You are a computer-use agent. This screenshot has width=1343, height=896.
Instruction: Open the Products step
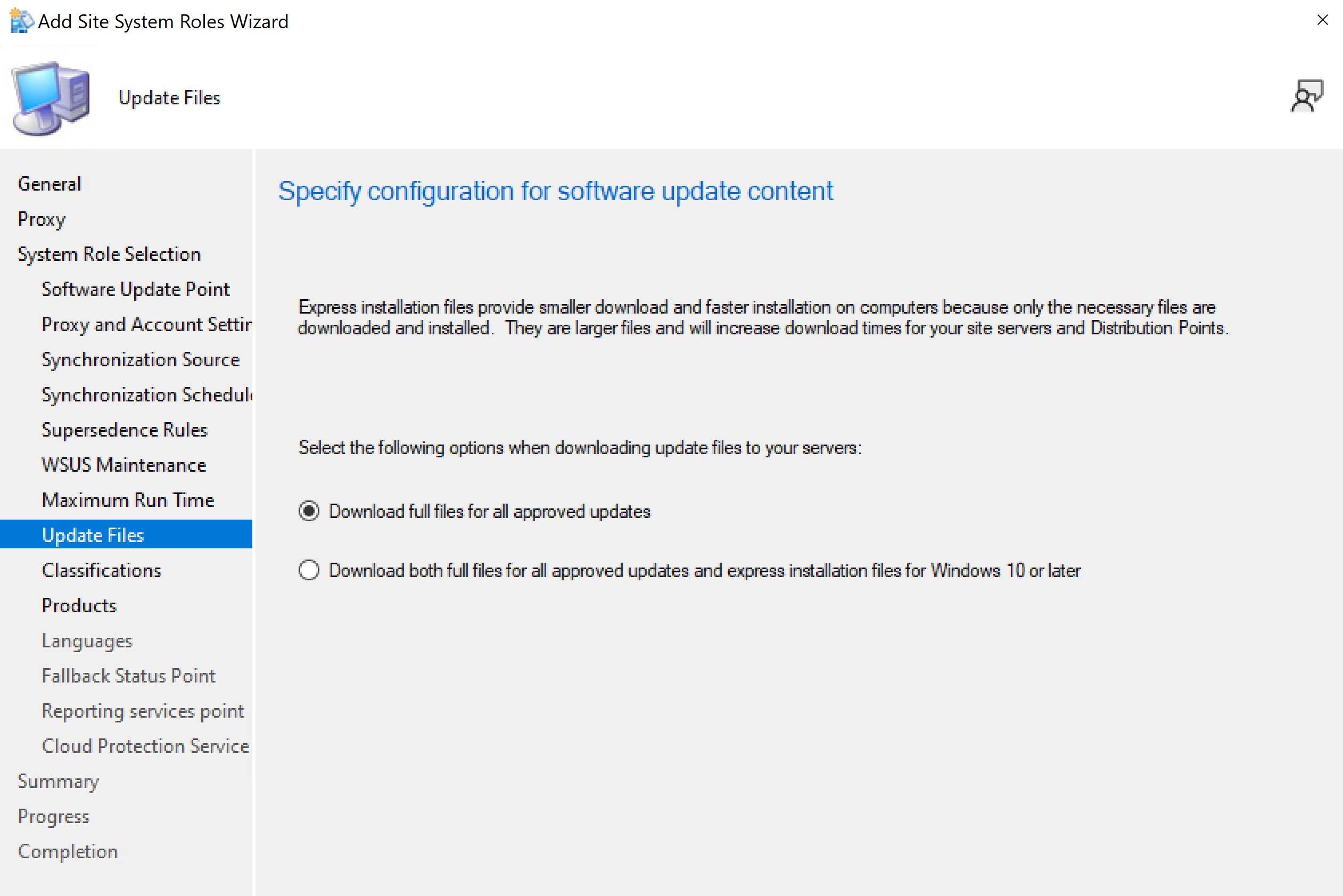(x=79, y=606)
